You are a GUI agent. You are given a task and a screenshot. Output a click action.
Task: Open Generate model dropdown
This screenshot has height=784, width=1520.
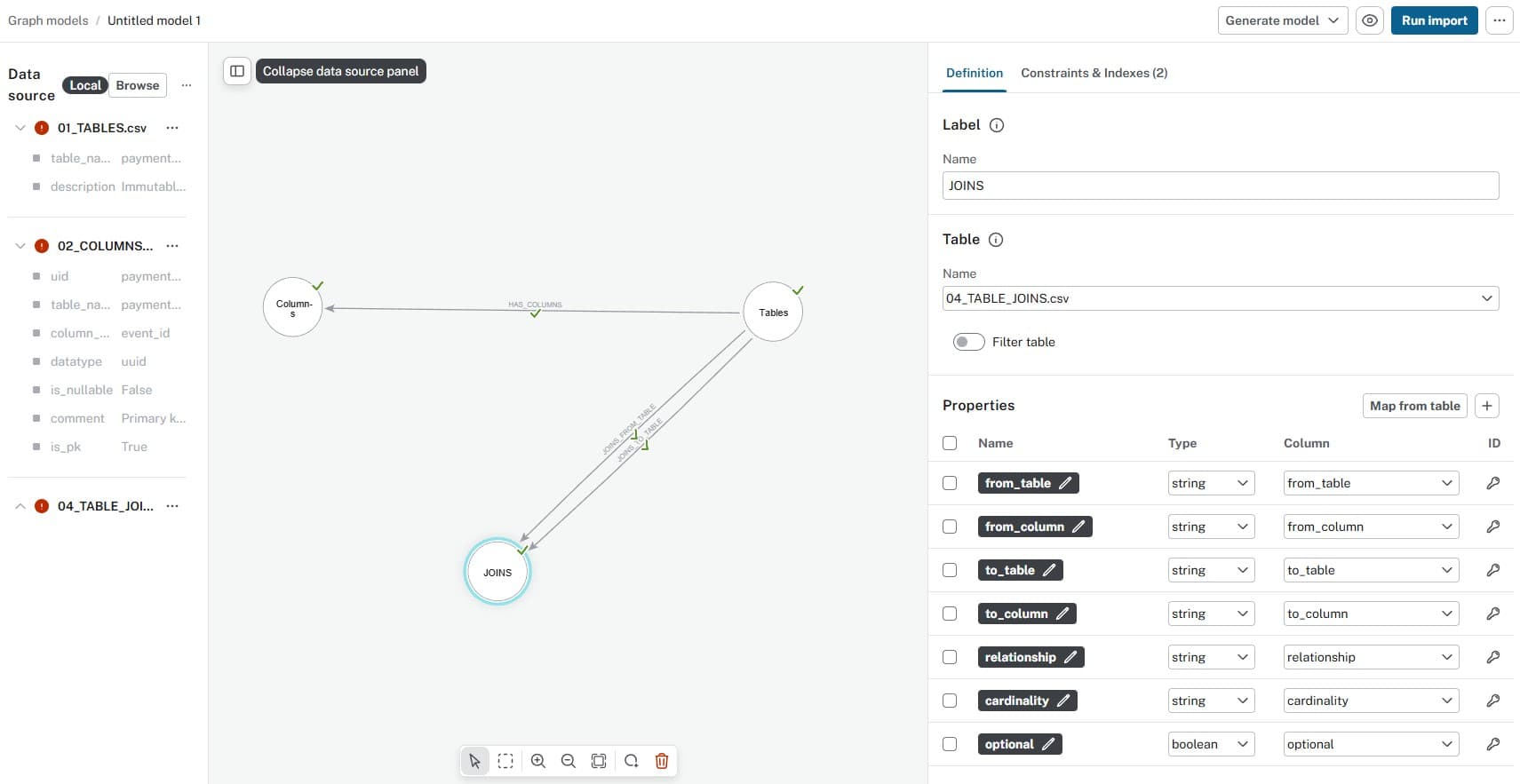1282,20
